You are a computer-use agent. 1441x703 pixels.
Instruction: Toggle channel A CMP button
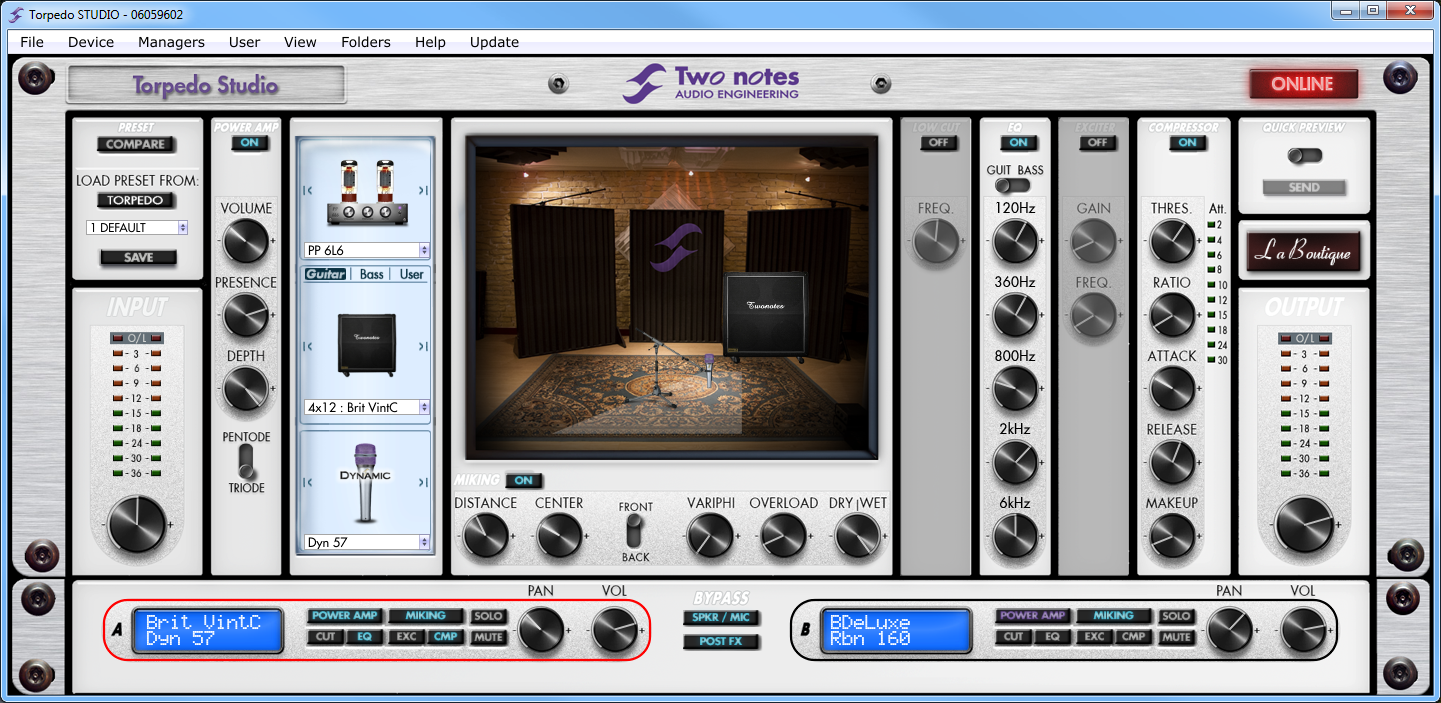pos(445,636)
